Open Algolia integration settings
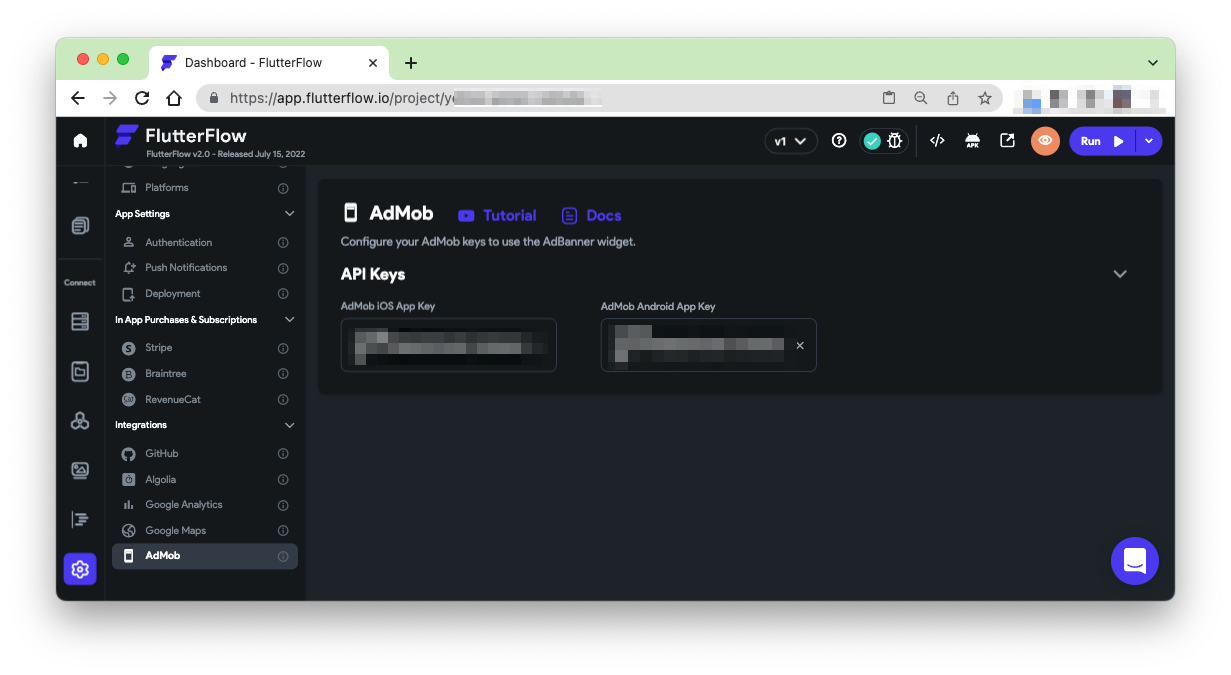Image resolution: width=1231 pixels, height=675 pixels. click(205, 480)
